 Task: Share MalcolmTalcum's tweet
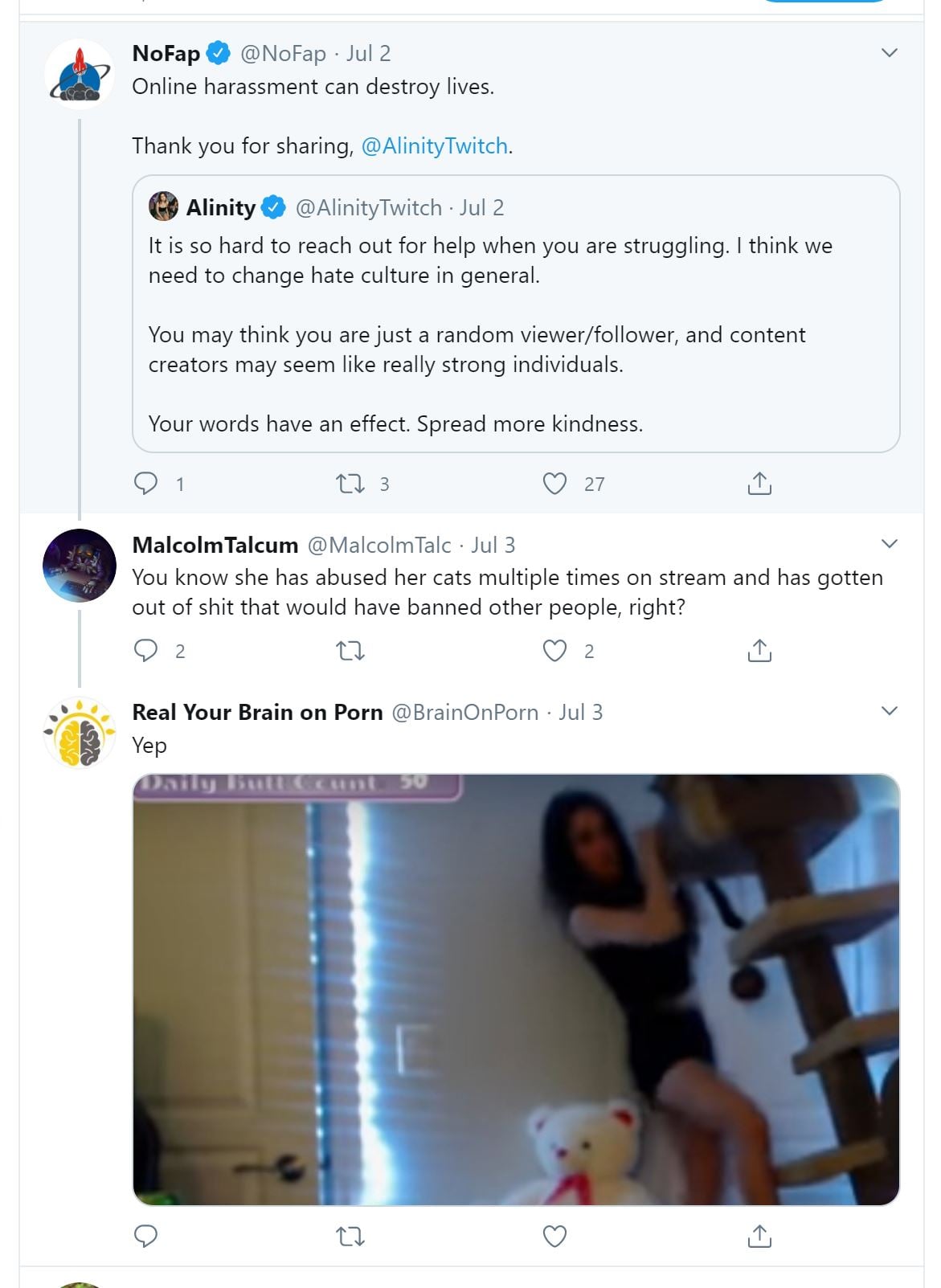tap(759, 650)
